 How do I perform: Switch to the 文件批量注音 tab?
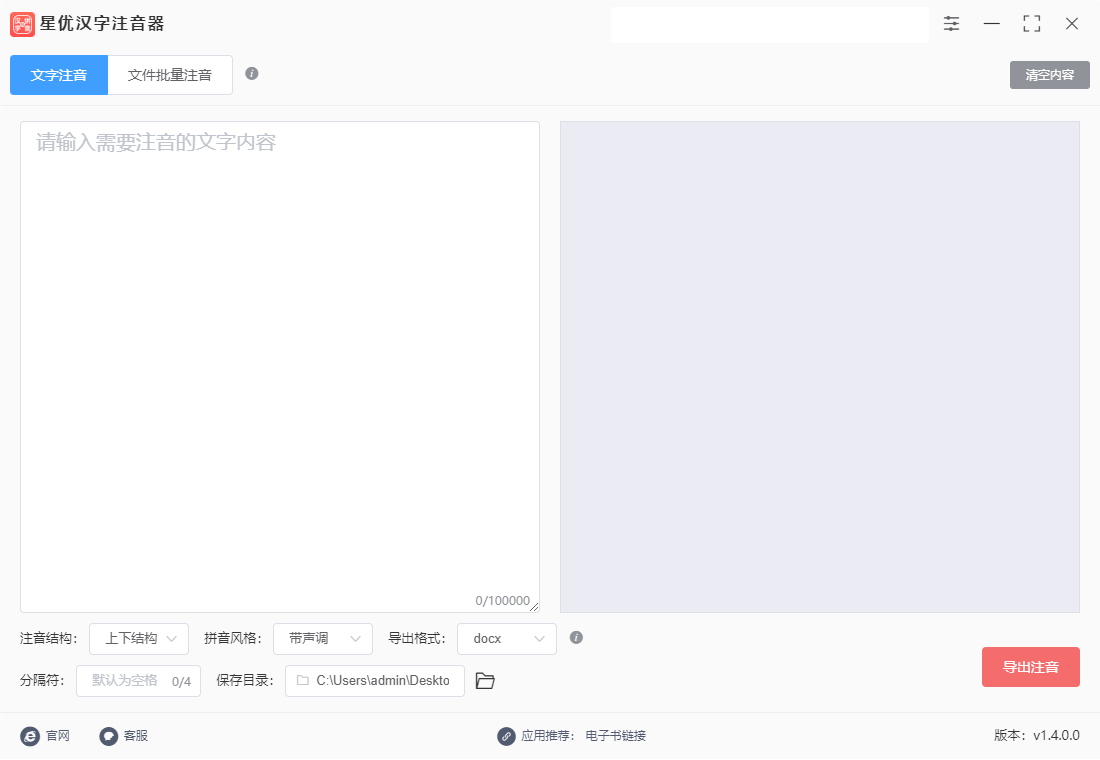coord(170,75)
